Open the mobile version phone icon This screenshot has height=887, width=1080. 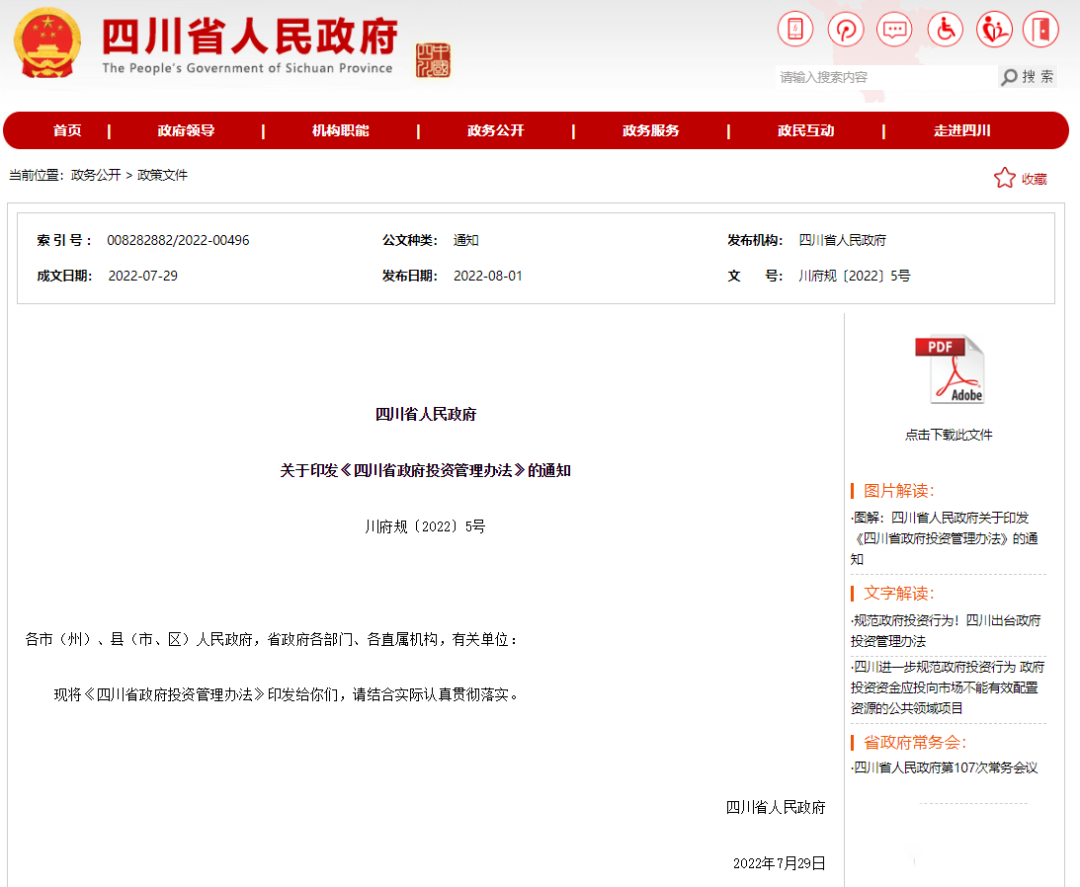(795, 29)
